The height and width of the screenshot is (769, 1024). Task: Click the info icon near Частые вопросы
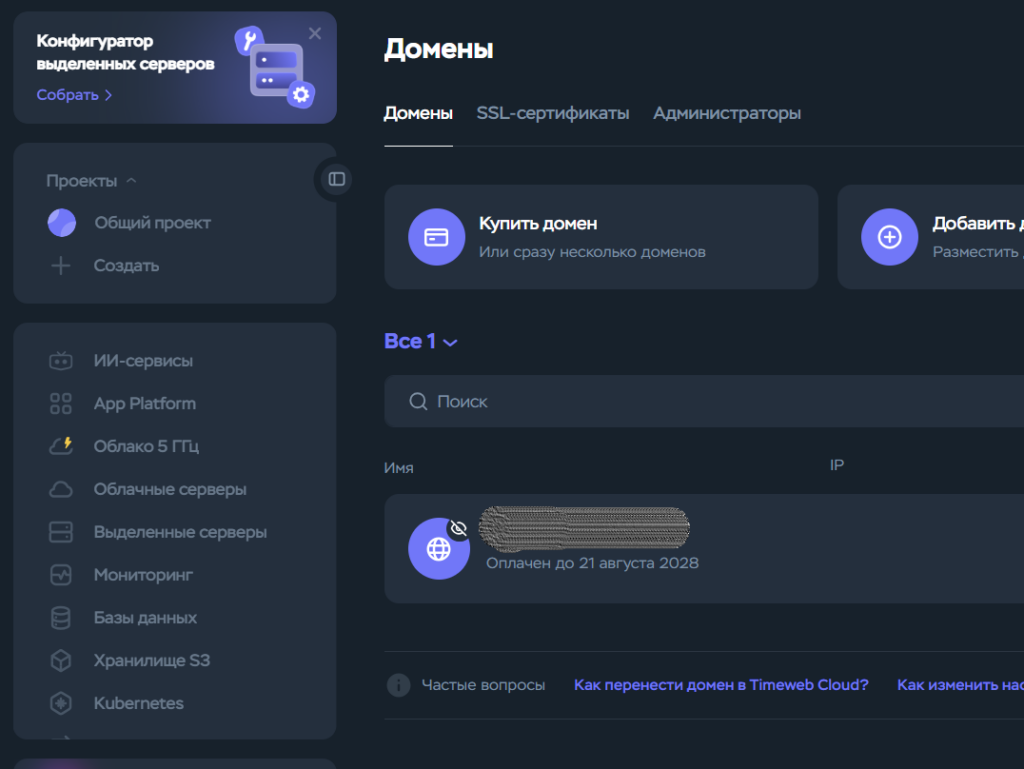(x=398, y=685)
